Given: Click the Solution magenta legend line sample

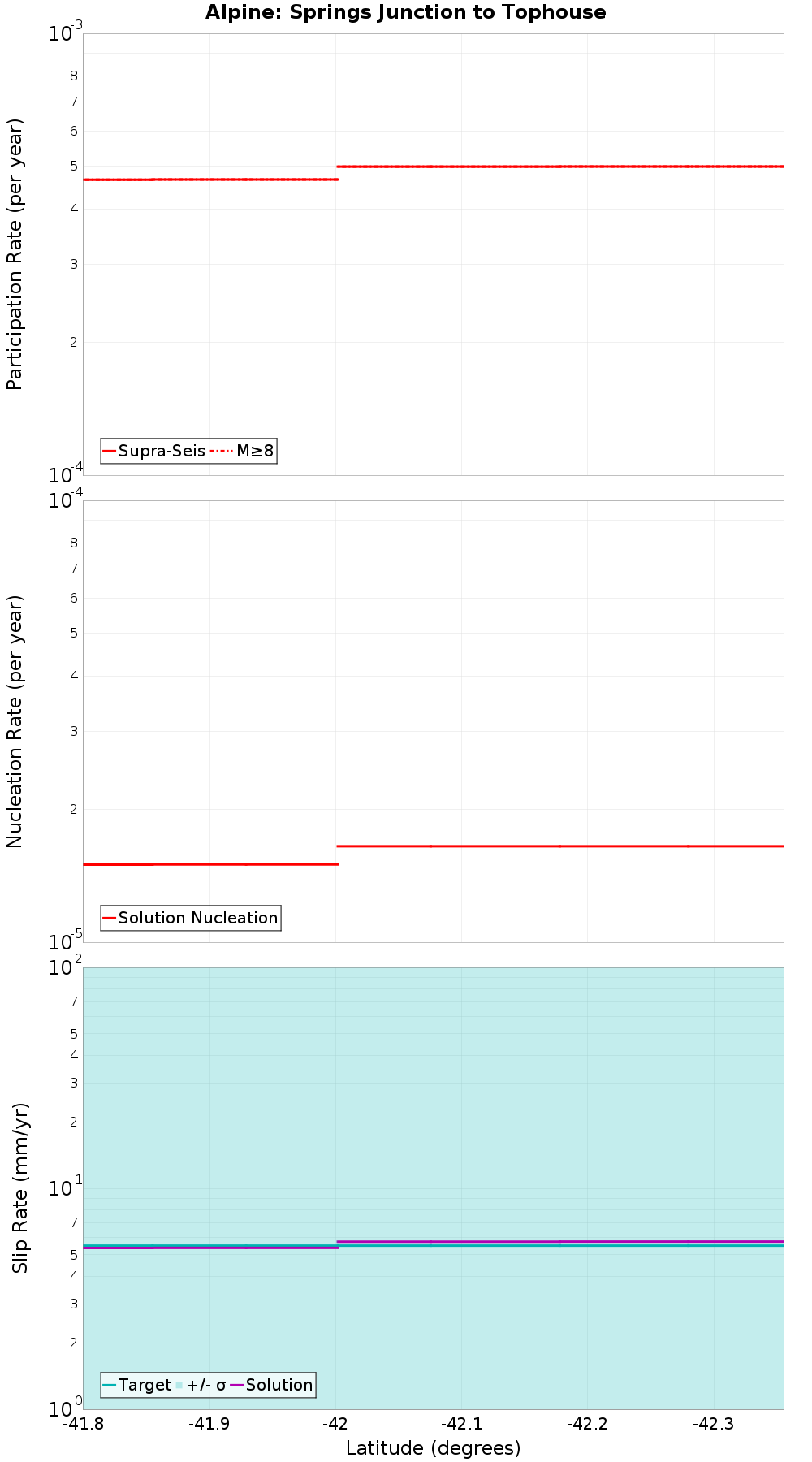Looking at the screenshot, I should click(x=236, y=1385).
